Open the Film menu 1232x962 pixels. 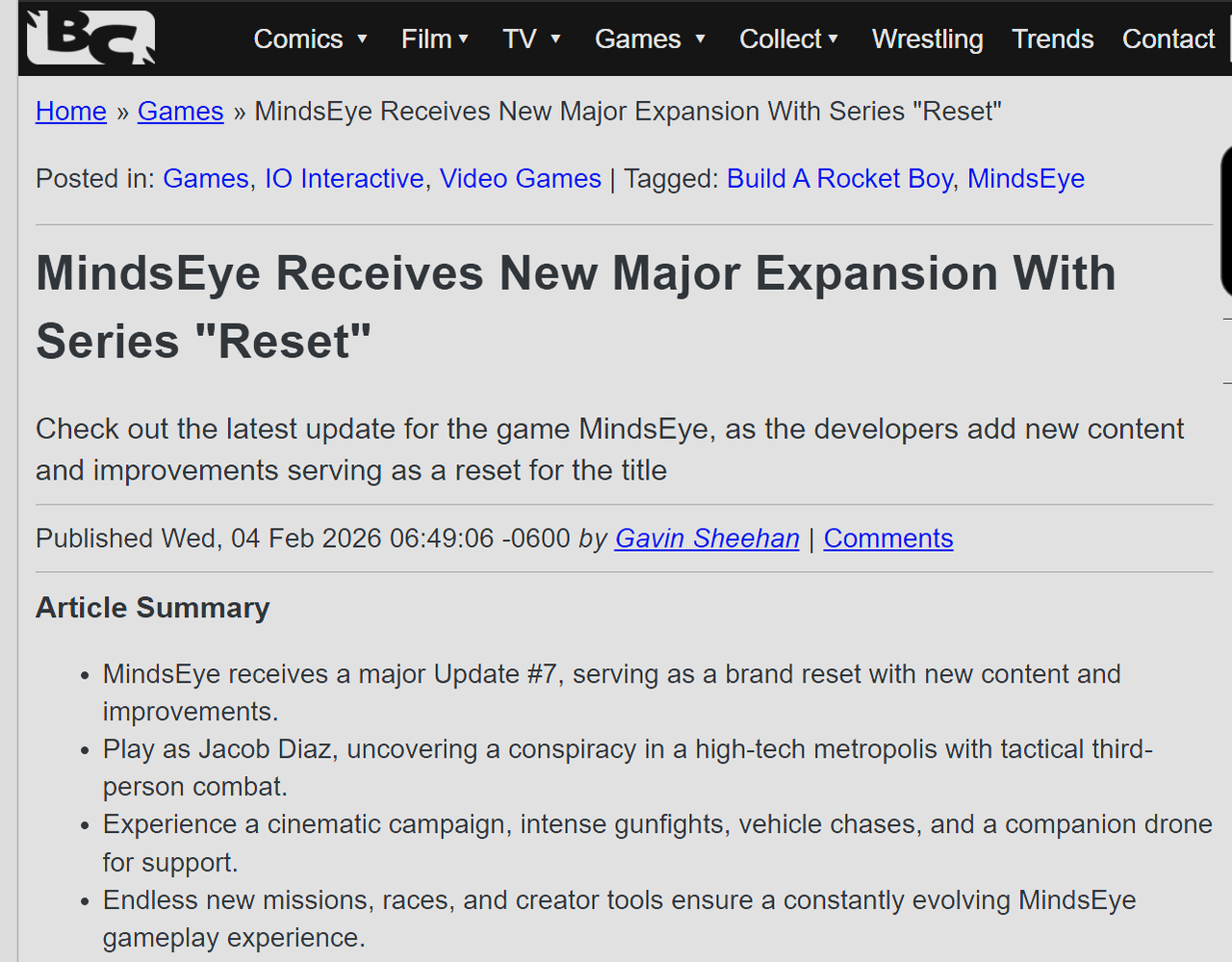point(426,39)
